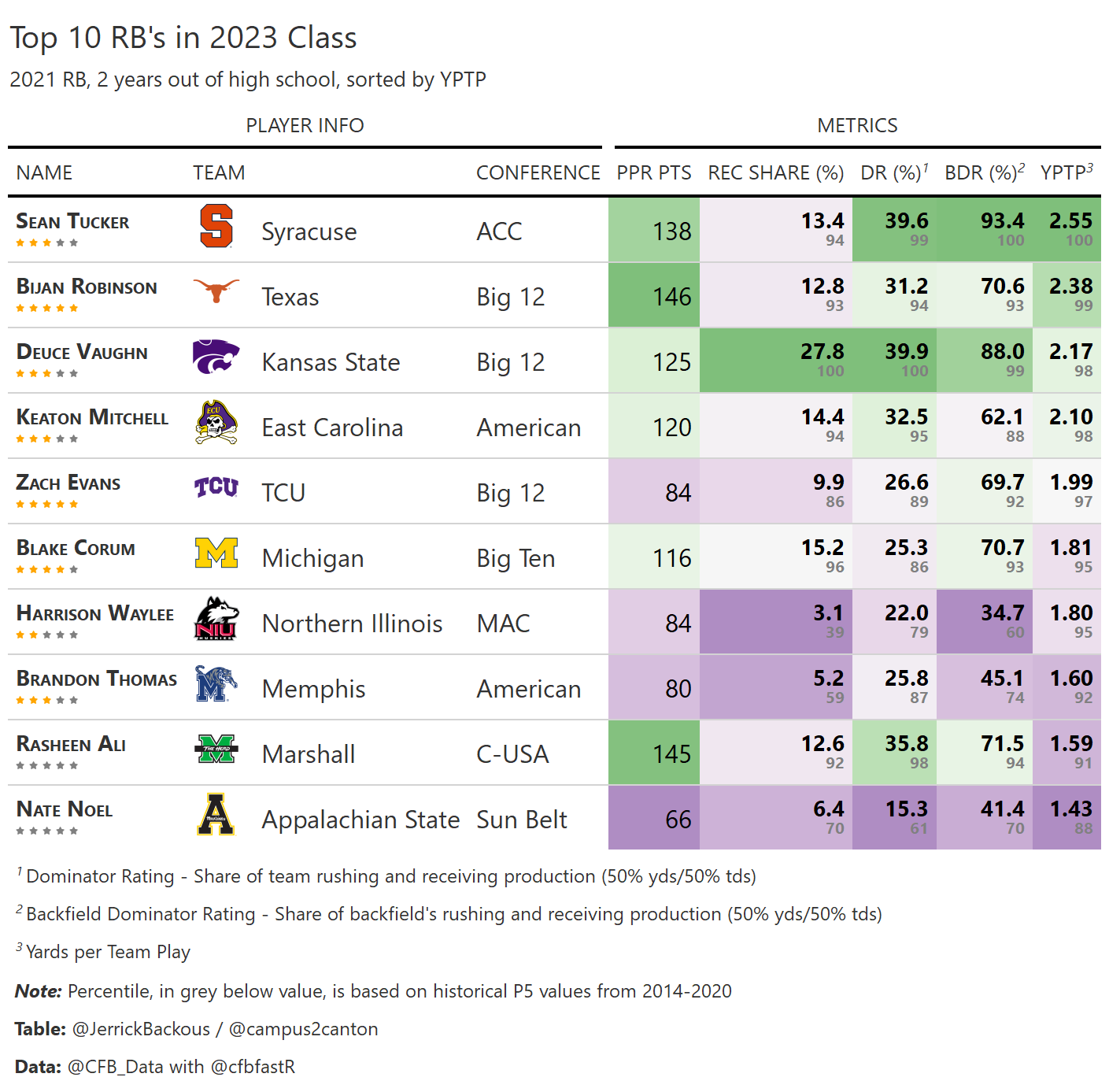The width and height of the screenshot is (1109, 1092).
Task: Click the Kansas State Wildcats logo
Action: tap(216, 357)
